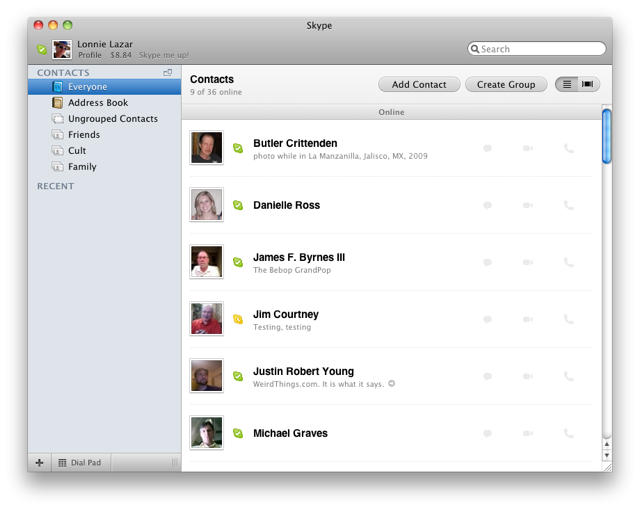Edit the 'Skype me up!' mood message
Screen dimensions: 640x510
tap(163, 55)
